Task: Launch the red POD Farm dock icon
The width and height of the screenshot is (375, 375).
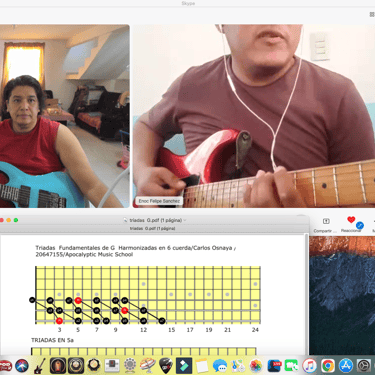Action: point(5,366)
